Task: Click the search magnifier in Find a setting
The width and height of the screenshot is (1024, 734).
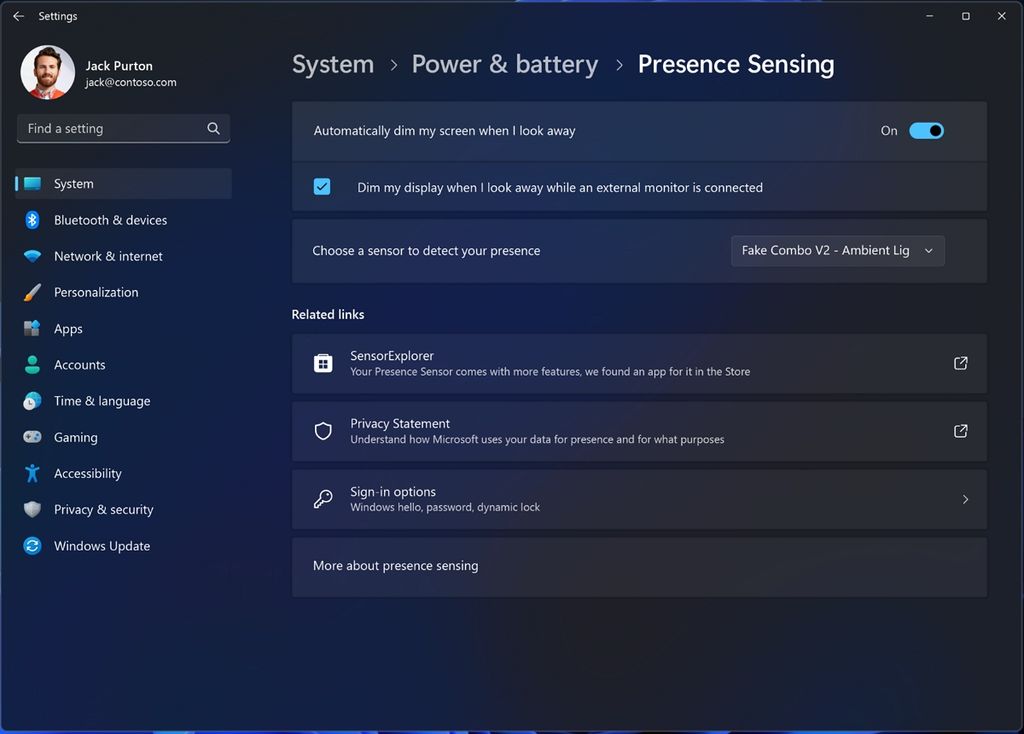Action: coord(213,128)
